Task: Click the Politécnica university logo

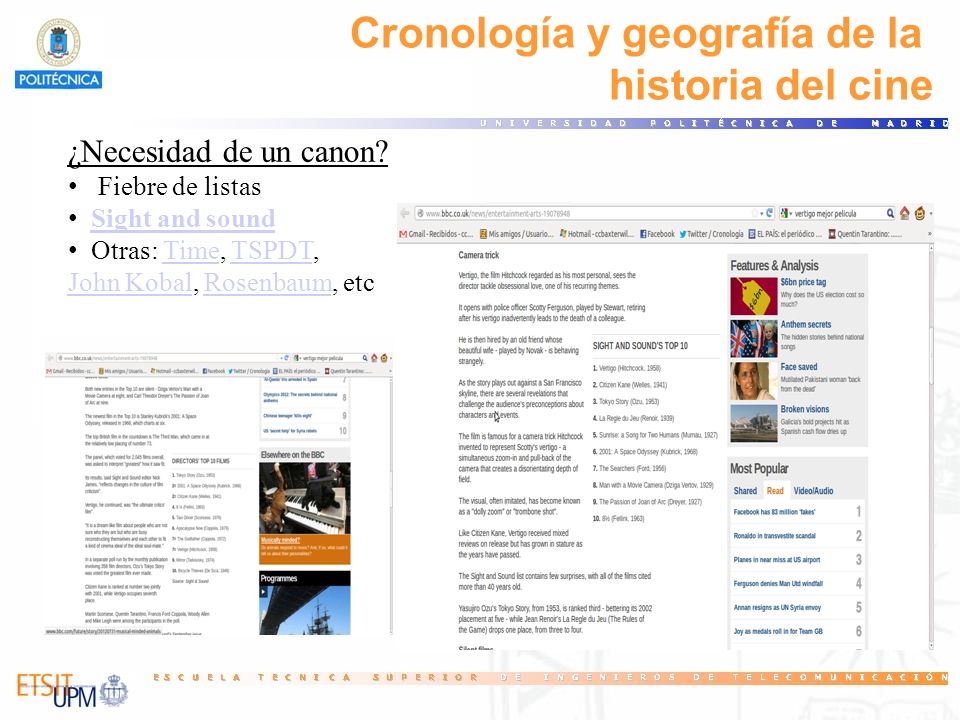Action: 58,53
